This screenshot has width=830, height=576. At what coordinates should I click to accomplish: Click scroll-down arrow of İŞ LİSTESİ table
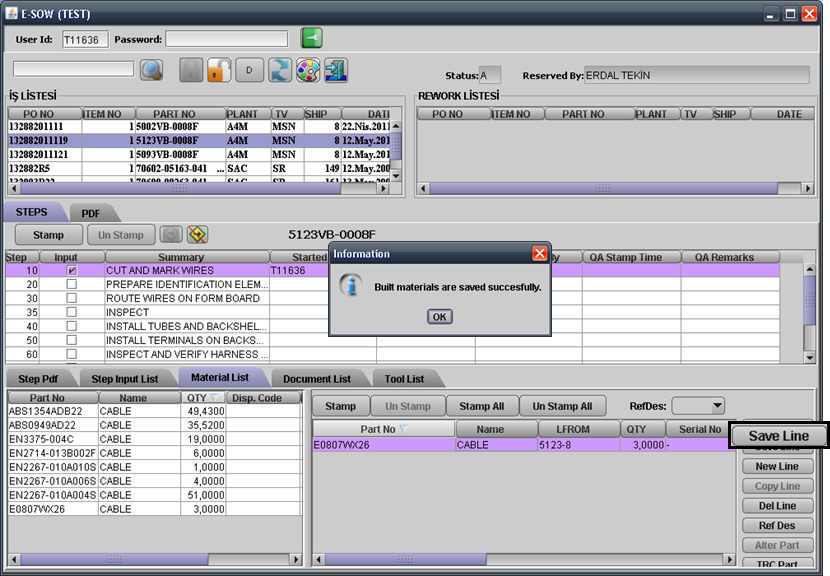pyautogui.click(x=395, y=176)
